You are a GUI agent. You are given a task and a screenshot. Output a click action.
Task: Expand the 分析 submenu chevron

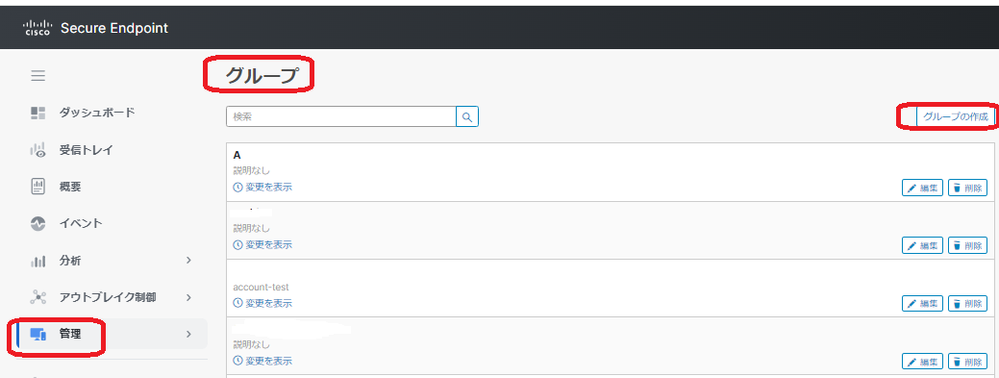[x=189, y=260]
